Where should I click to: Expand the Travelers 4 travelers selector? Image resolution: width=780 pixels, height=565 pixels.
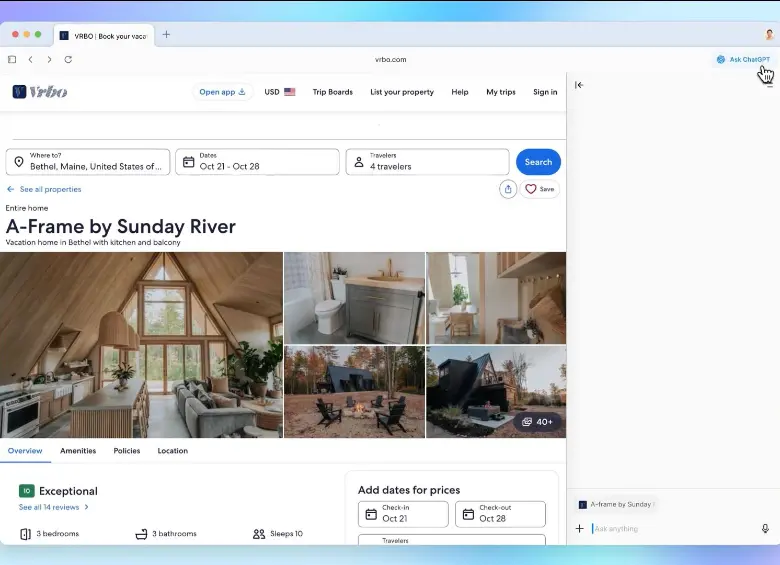(x=427, y=162)
